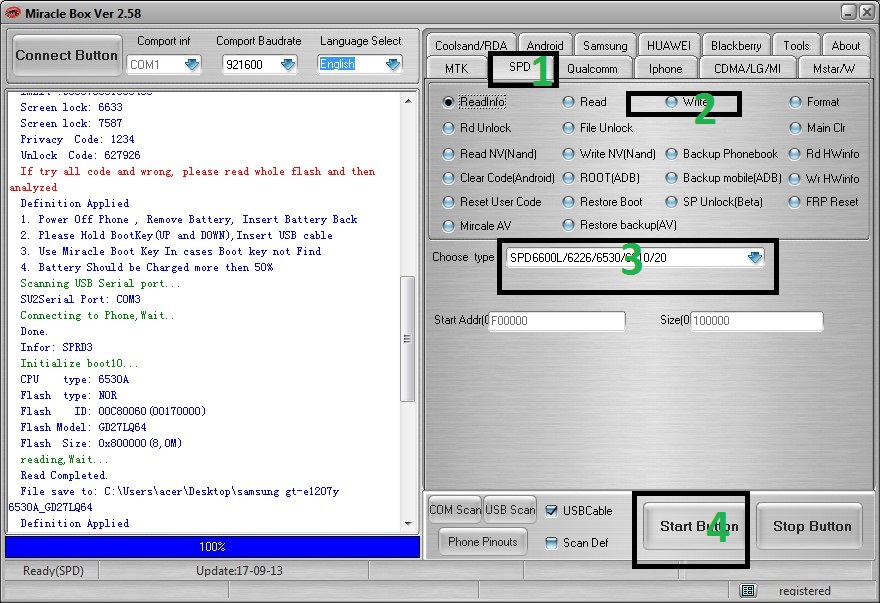Click the blue 100% progress bar
The image size is (880, 603).
(212, 547)
